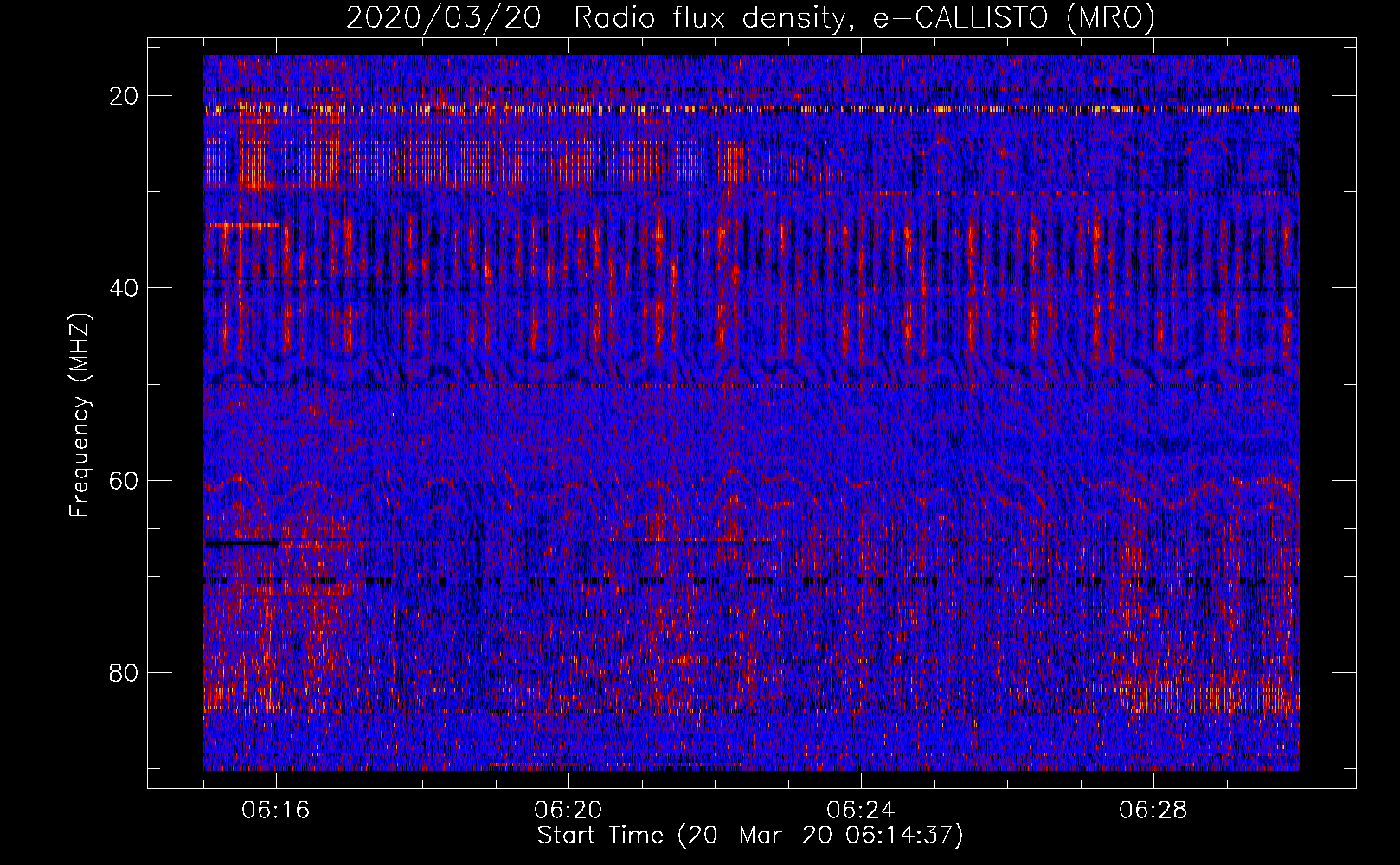Click the '80' frequency tick label
Viewport: 1400px width, 865px height.
[124, 672]
